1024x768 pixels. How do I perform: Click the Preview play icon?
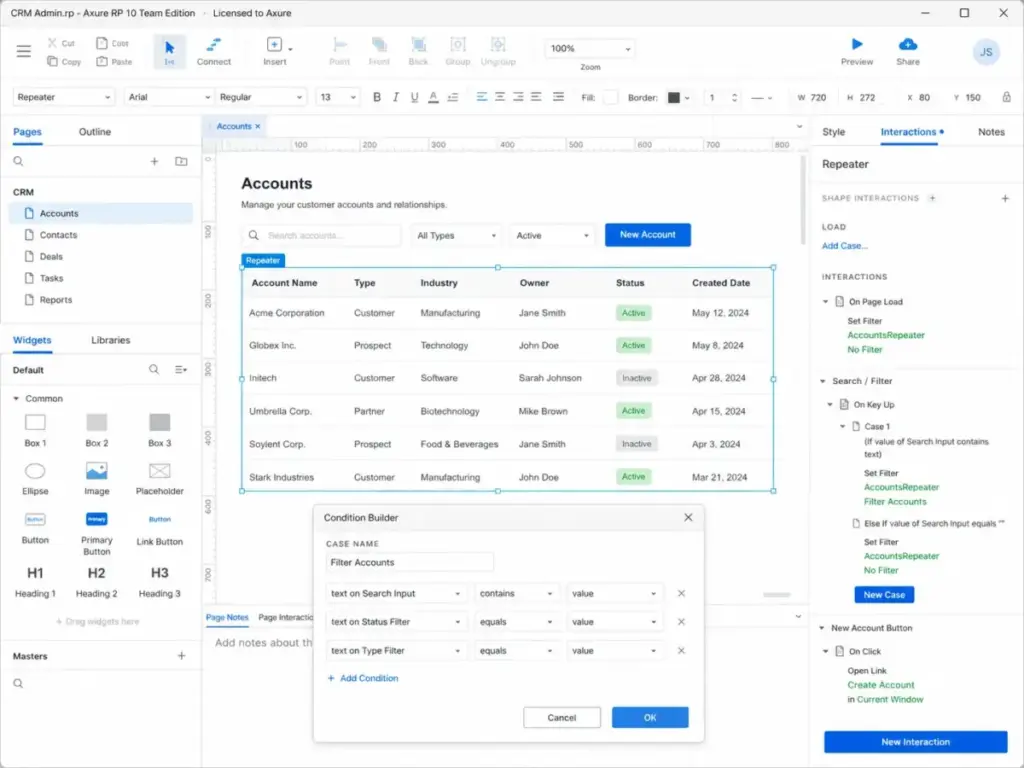click(857, 44)
